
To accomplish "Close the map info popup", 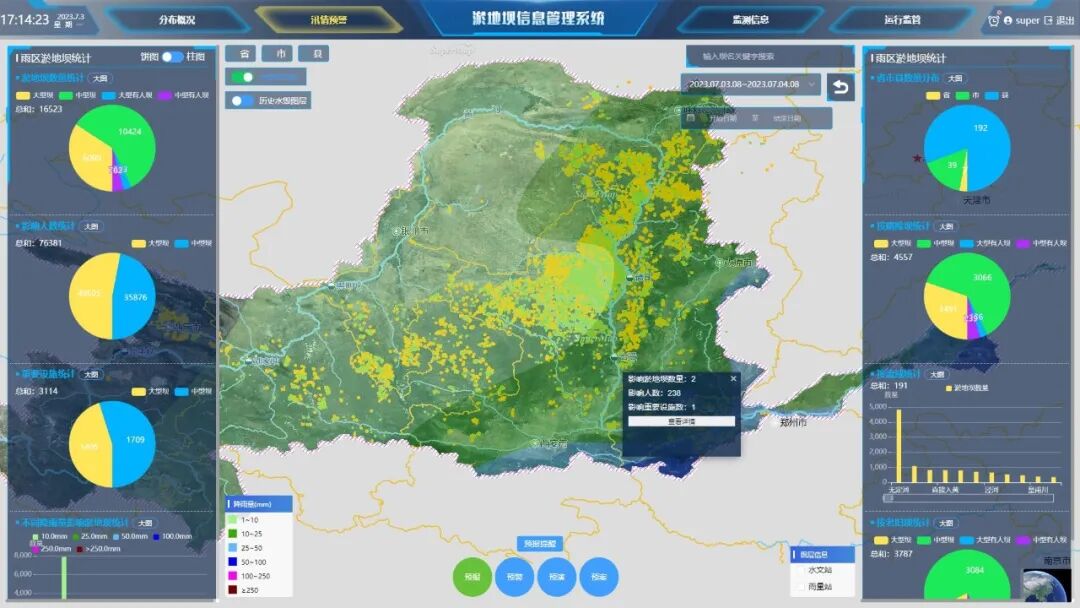I will (733, 378).
